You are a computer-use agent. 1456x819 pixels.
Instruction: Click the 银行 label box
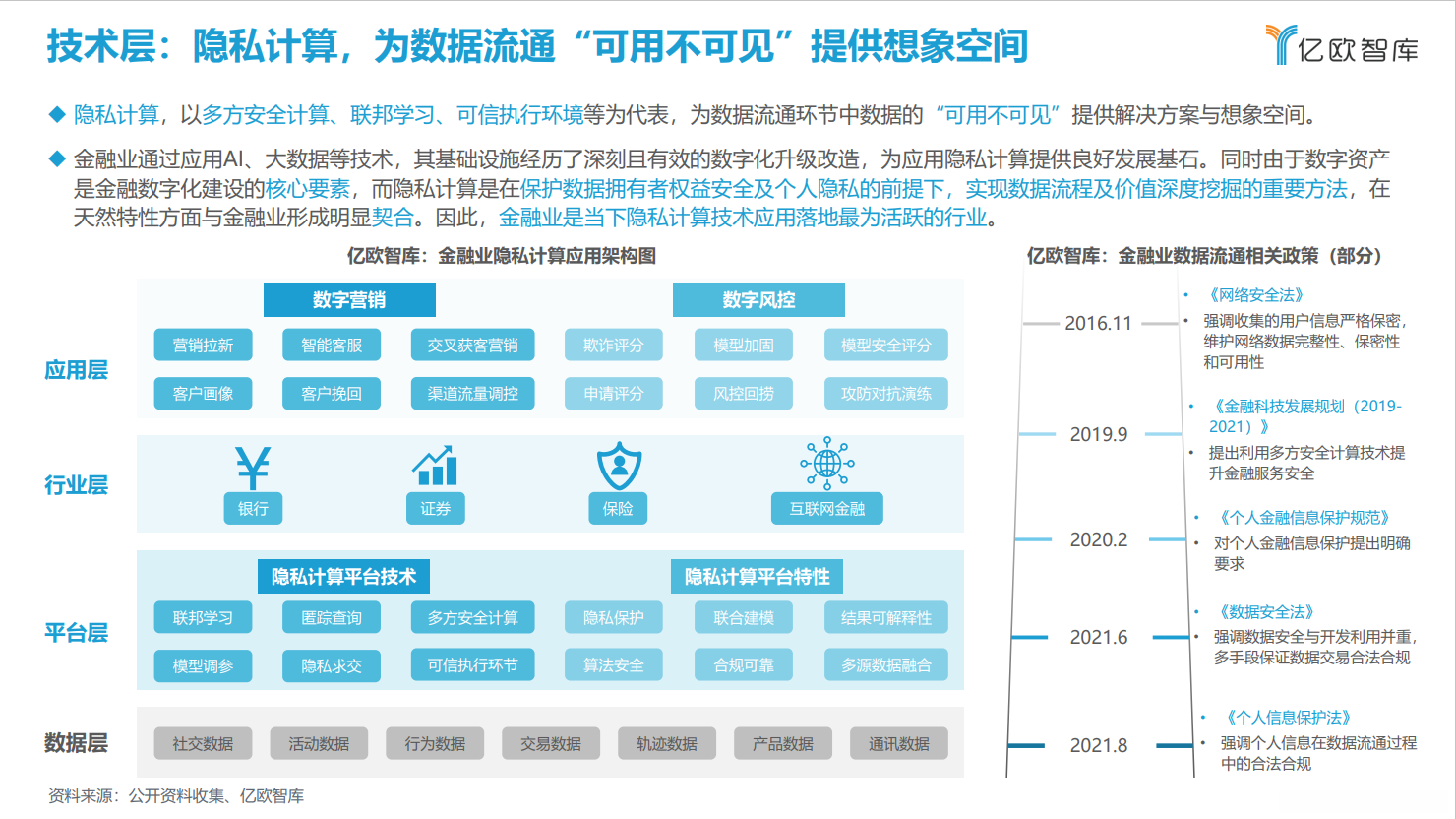253,509
